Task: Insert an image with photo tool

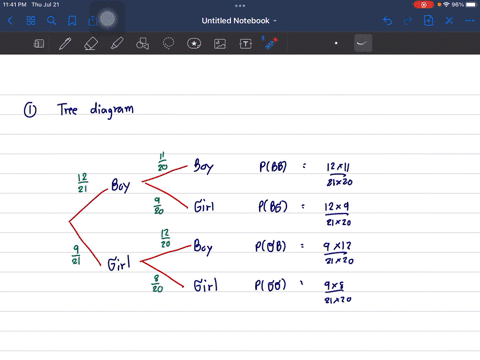Action: click(220, 44)
